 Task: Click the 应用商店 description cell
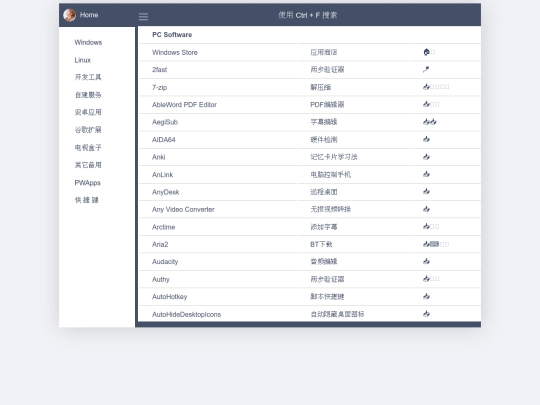[324, 52]
